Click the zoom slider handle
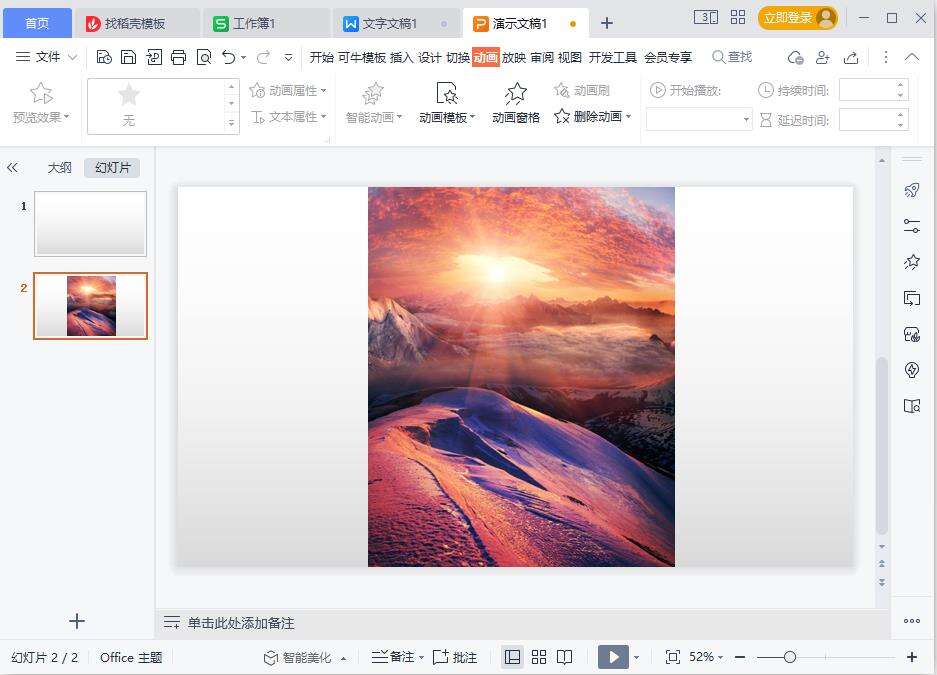937x675 pixels. tap(790, 657)
